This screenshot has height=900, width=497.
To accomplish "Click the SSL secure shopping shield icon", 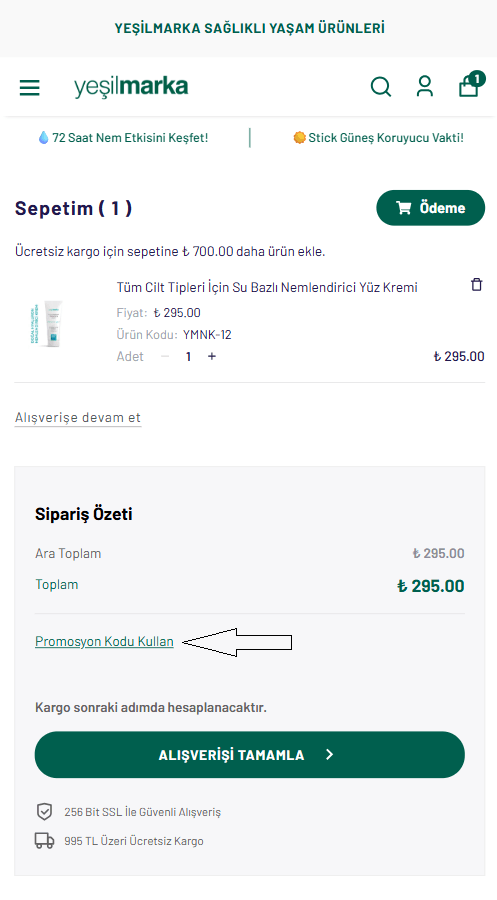I will click(44, 812).
